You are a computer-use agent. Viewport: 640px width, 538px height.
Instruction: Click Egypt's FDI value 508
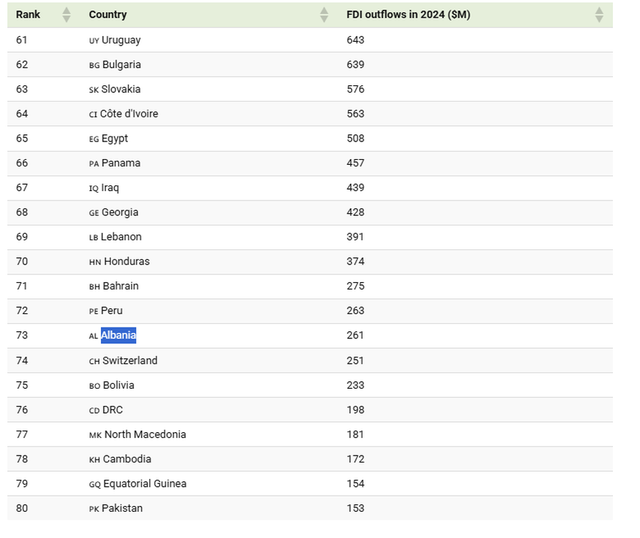355,138
